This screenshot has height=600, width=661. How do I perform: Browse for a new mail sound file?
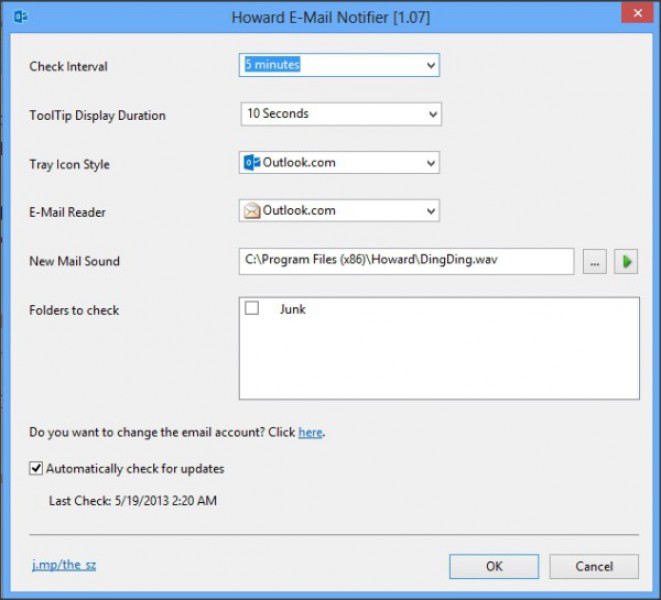[594, 262]
